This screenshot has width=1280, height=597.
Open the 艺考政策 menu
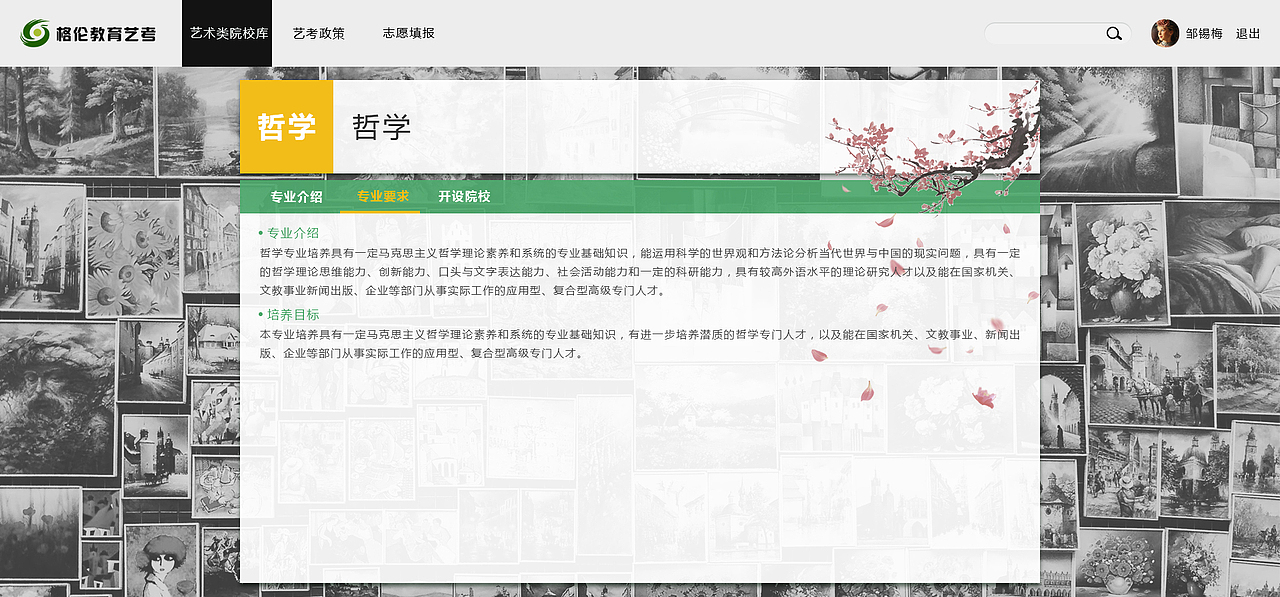click(316, 32)
